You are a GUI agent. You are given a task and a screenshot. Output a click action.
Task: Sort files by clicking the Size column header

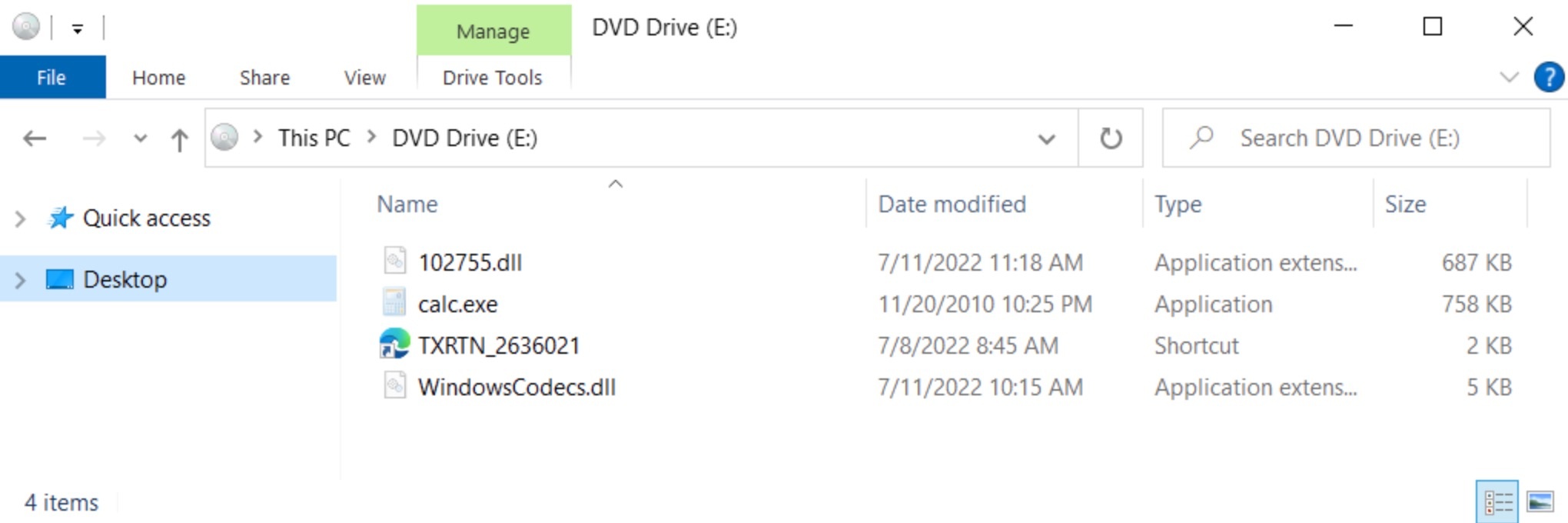point(1407,204)
